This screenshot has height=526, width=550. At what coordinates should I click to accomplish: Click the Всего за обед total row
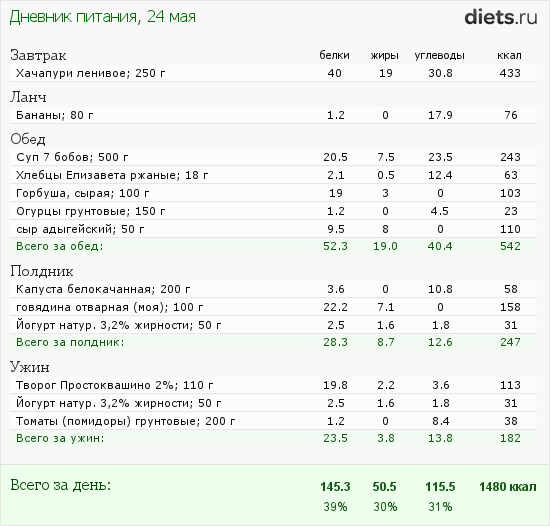point(273,246)
